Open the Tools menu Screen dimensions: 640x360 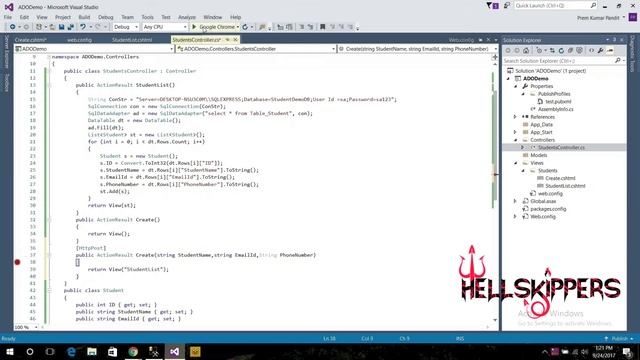pyautogui.click(x=147, y=17)
